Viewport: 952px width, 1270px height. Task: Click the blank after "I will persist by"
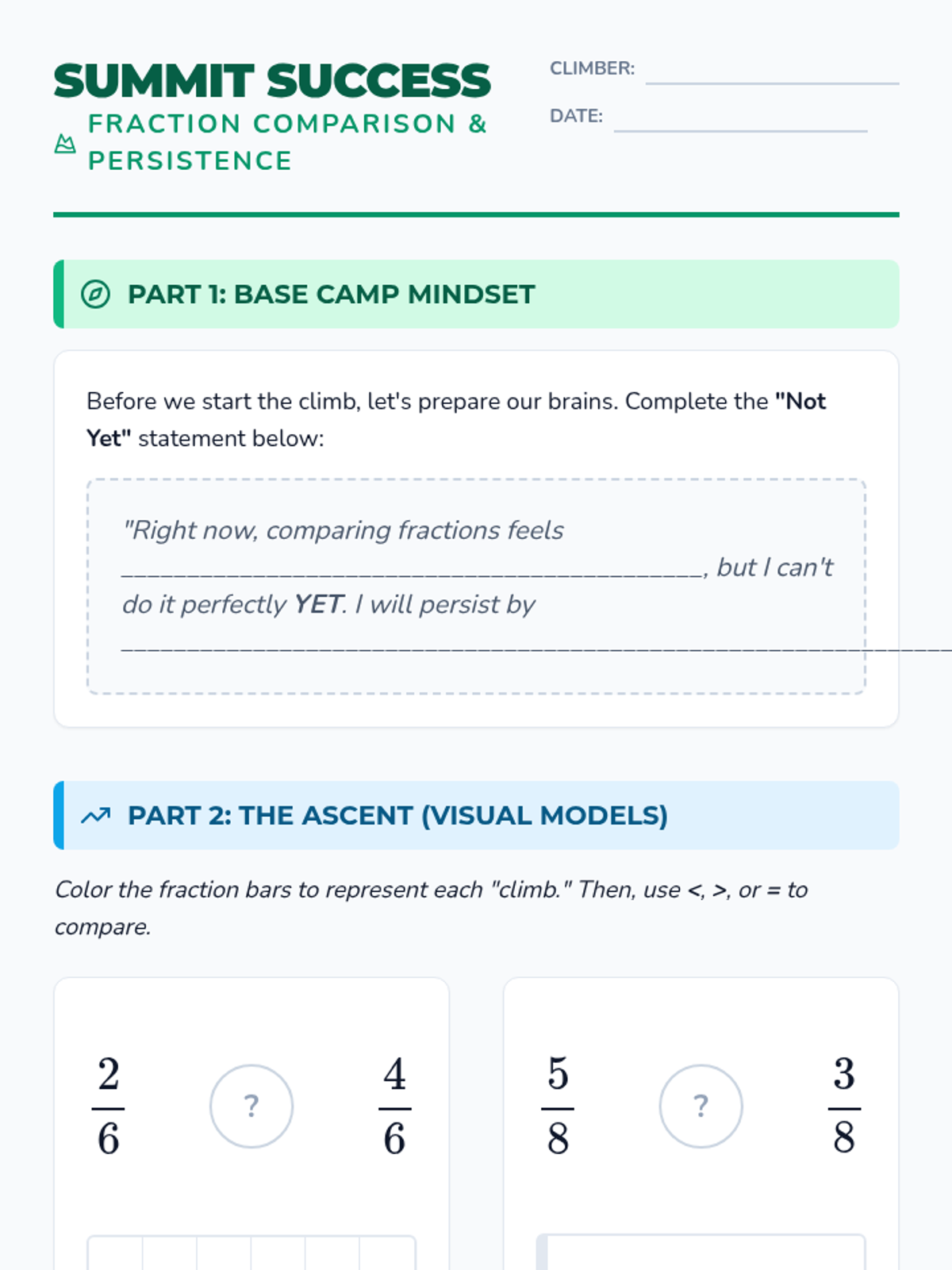492,645
